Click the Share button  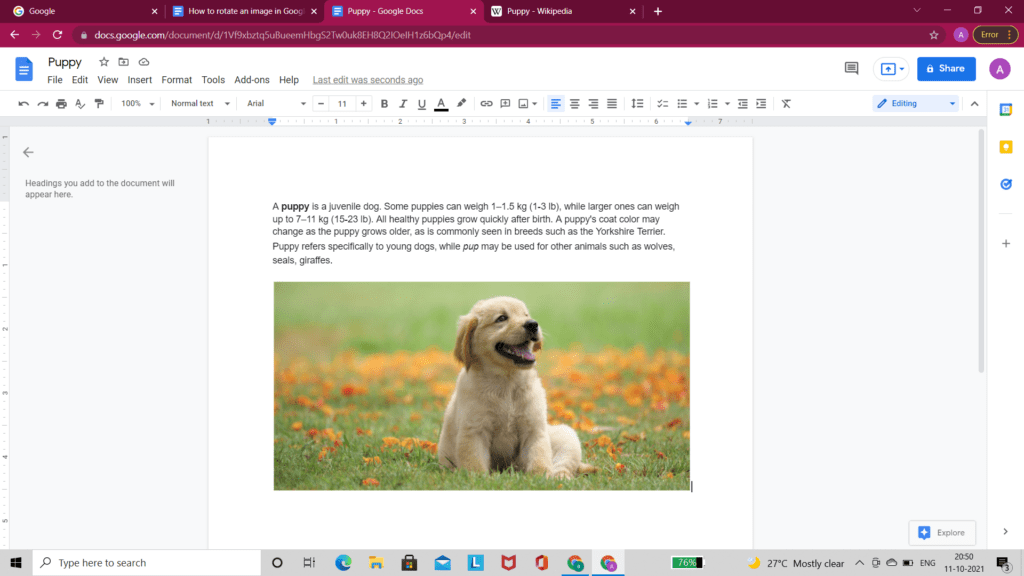pyautogui.click(x=946, y=68)
